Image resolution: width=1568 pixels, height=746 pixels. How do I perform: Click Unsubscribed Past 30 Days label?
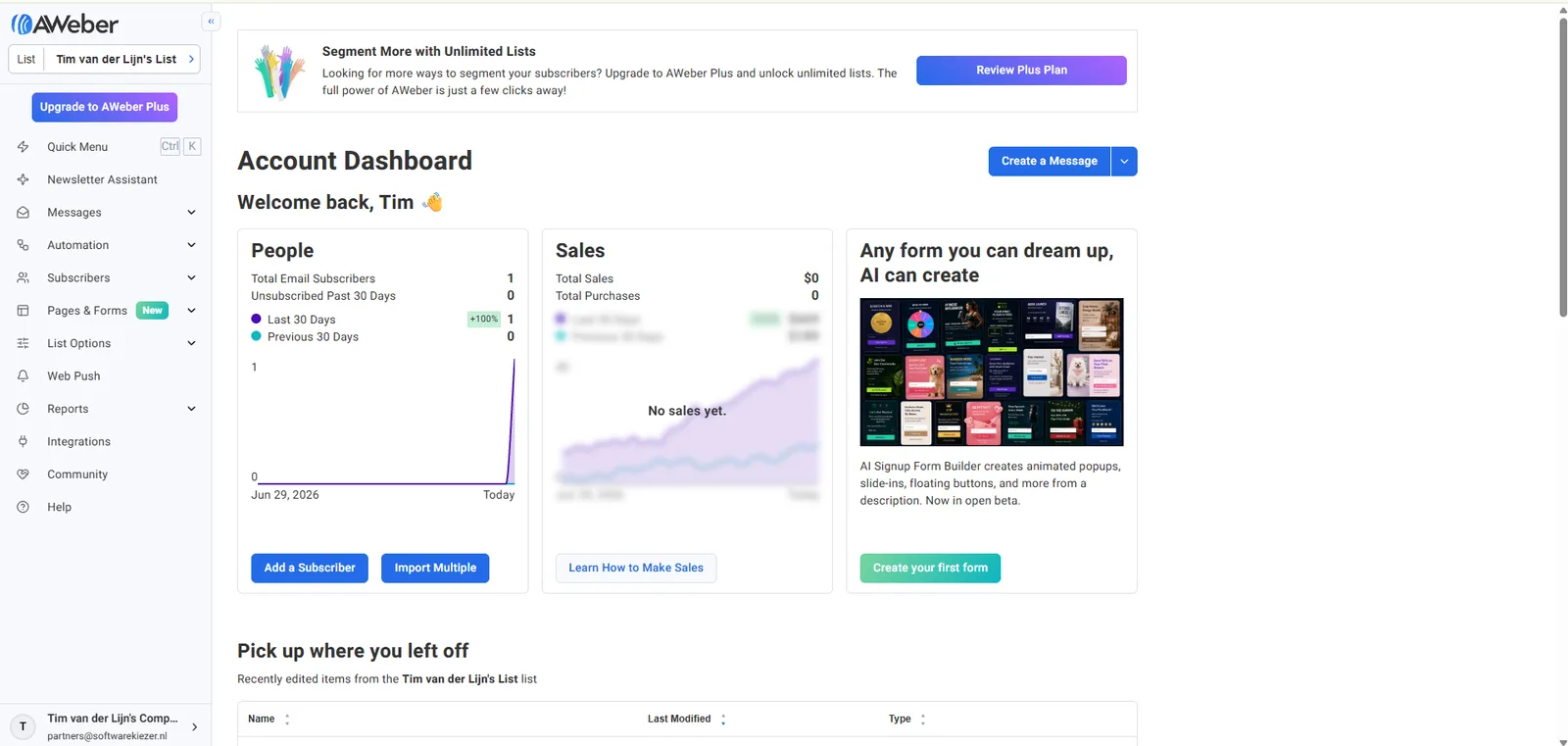[323, 296]
